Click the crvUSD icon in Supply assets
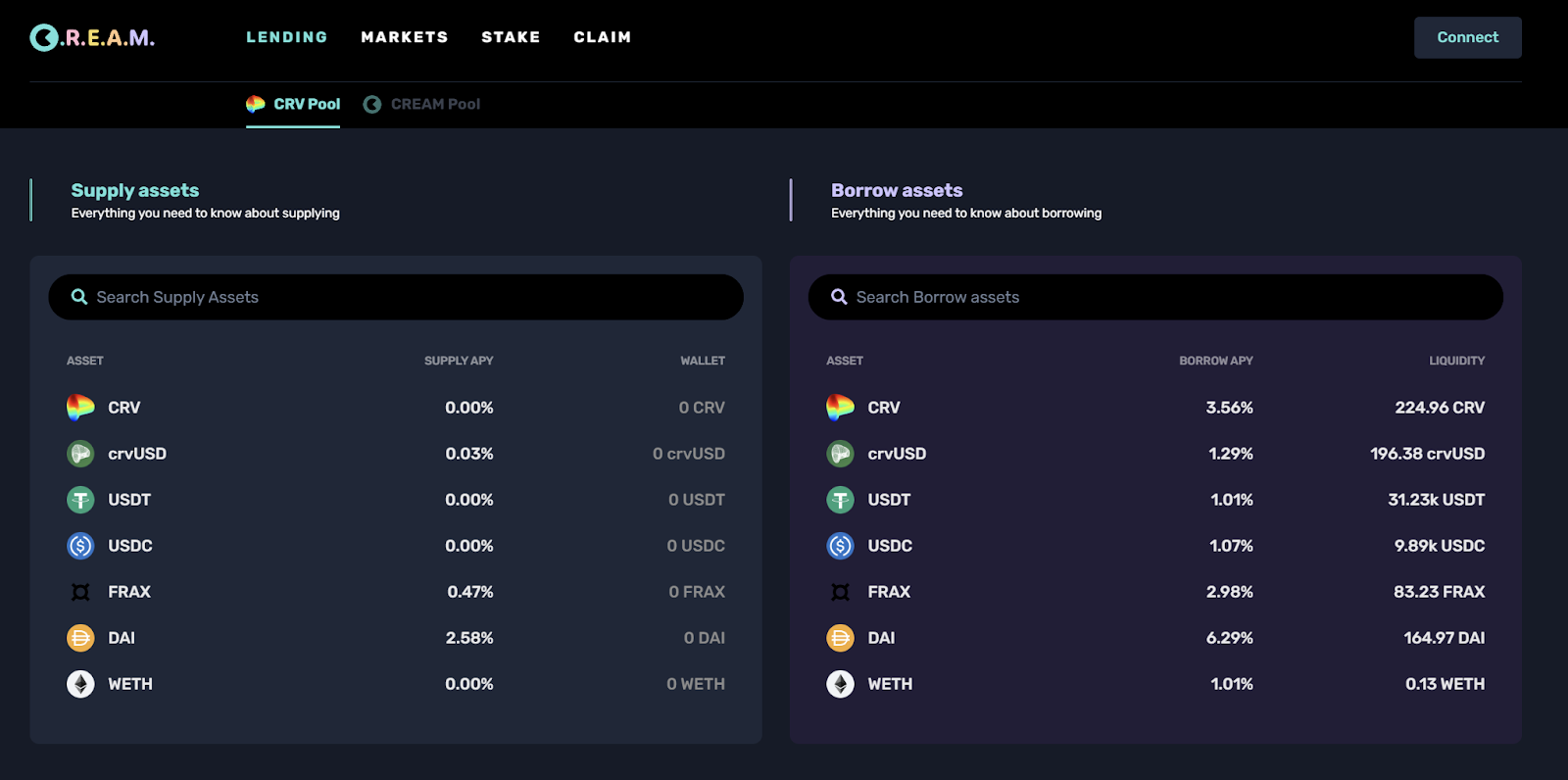Viewport: 1568px width, 780px height. [x=80, y=454]
